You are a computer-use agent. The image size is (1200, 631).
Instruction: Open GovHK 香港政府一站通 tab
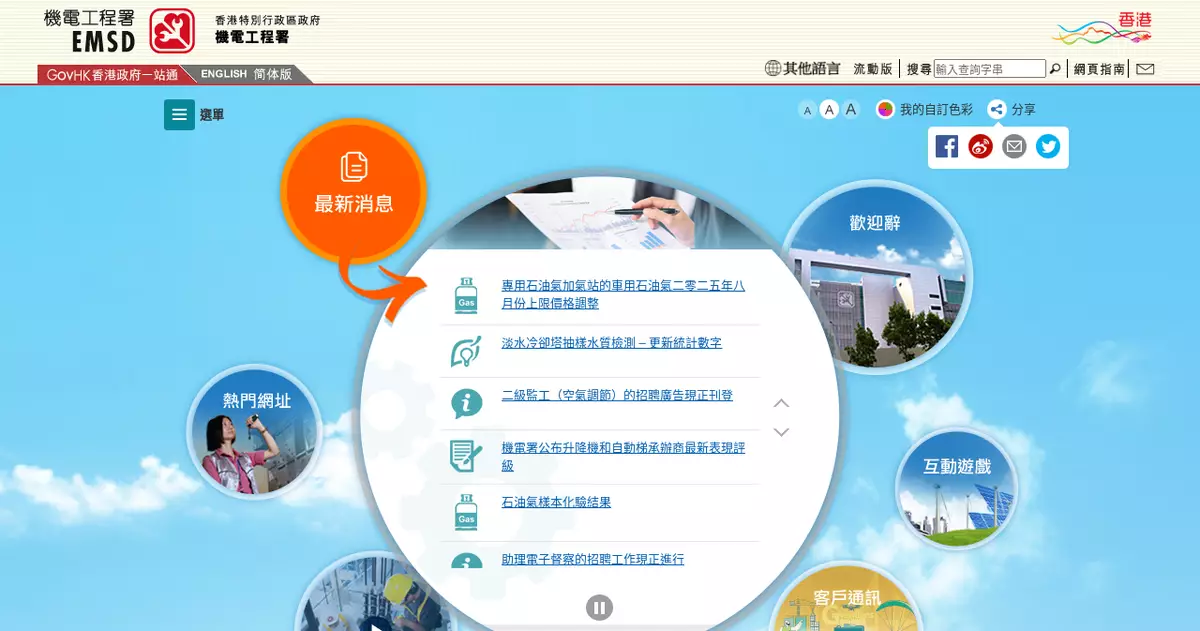pyautogui.click(x=111, y=75)
